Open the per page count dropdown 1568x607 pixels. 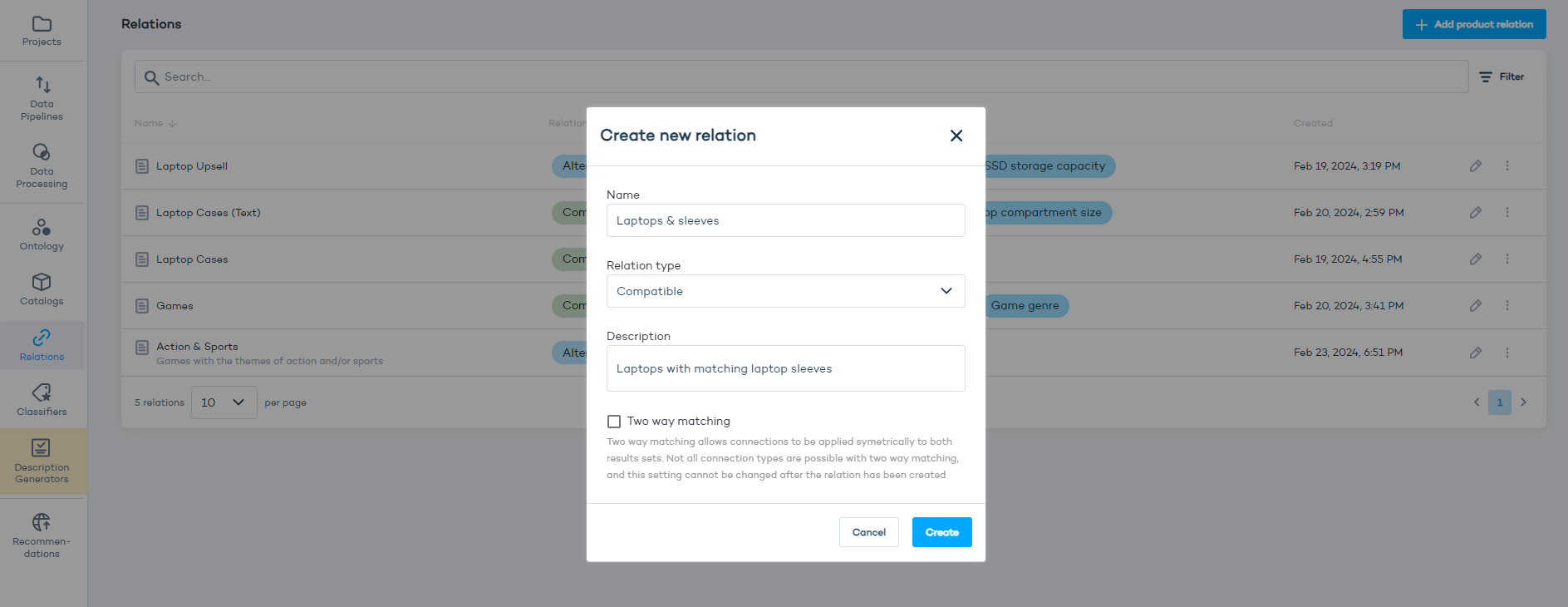(224, 402)
